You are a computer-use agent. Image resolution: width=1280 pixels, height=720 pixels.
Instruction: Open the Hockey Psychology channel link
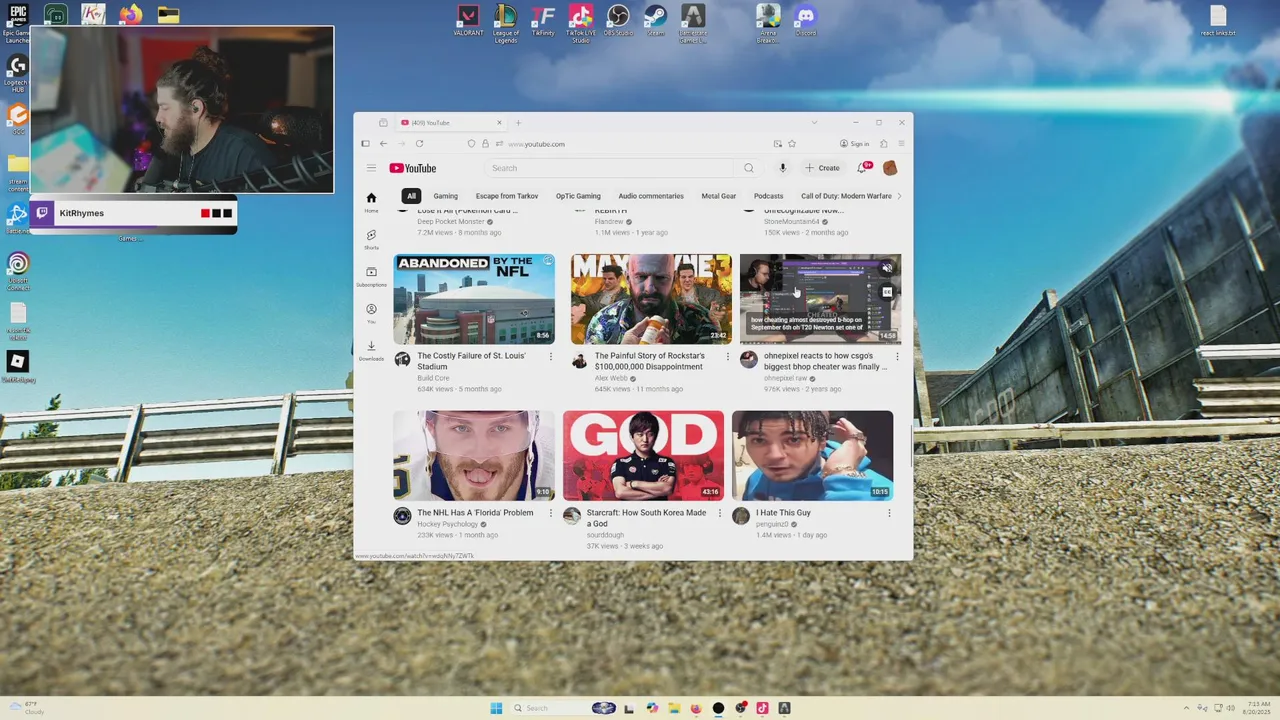point(450,524)
